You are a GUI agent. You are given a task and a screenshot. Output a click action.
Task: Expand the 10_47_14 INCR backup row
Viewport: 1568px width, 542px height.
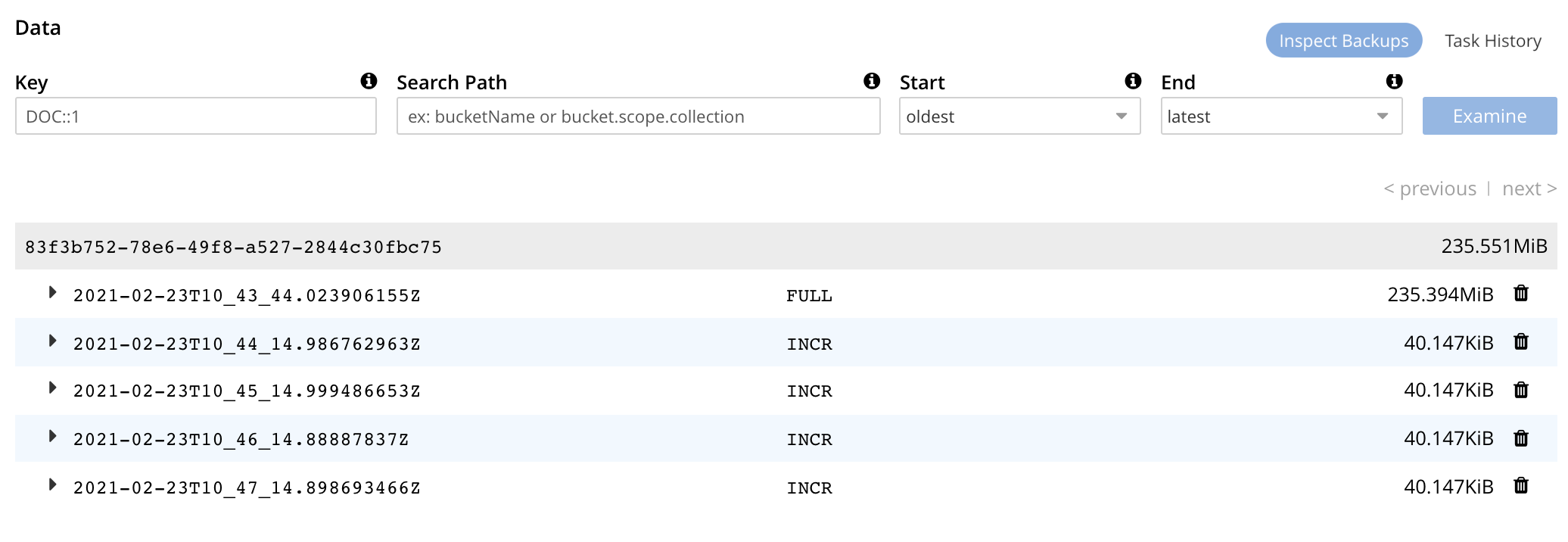coord(52,485)
